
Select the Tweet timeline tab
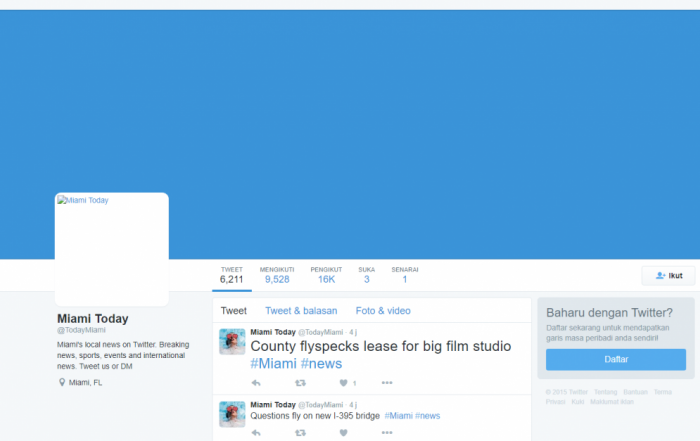point(233,311)
